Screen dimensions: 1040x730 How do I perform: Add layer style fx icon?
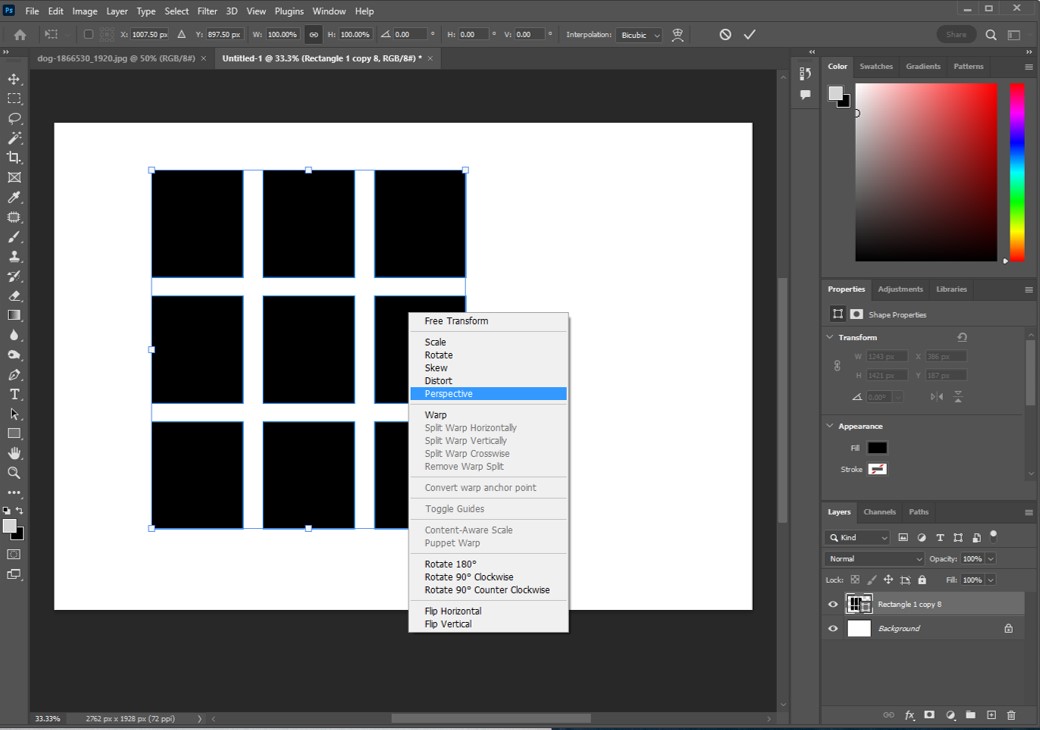coord(909,715)
